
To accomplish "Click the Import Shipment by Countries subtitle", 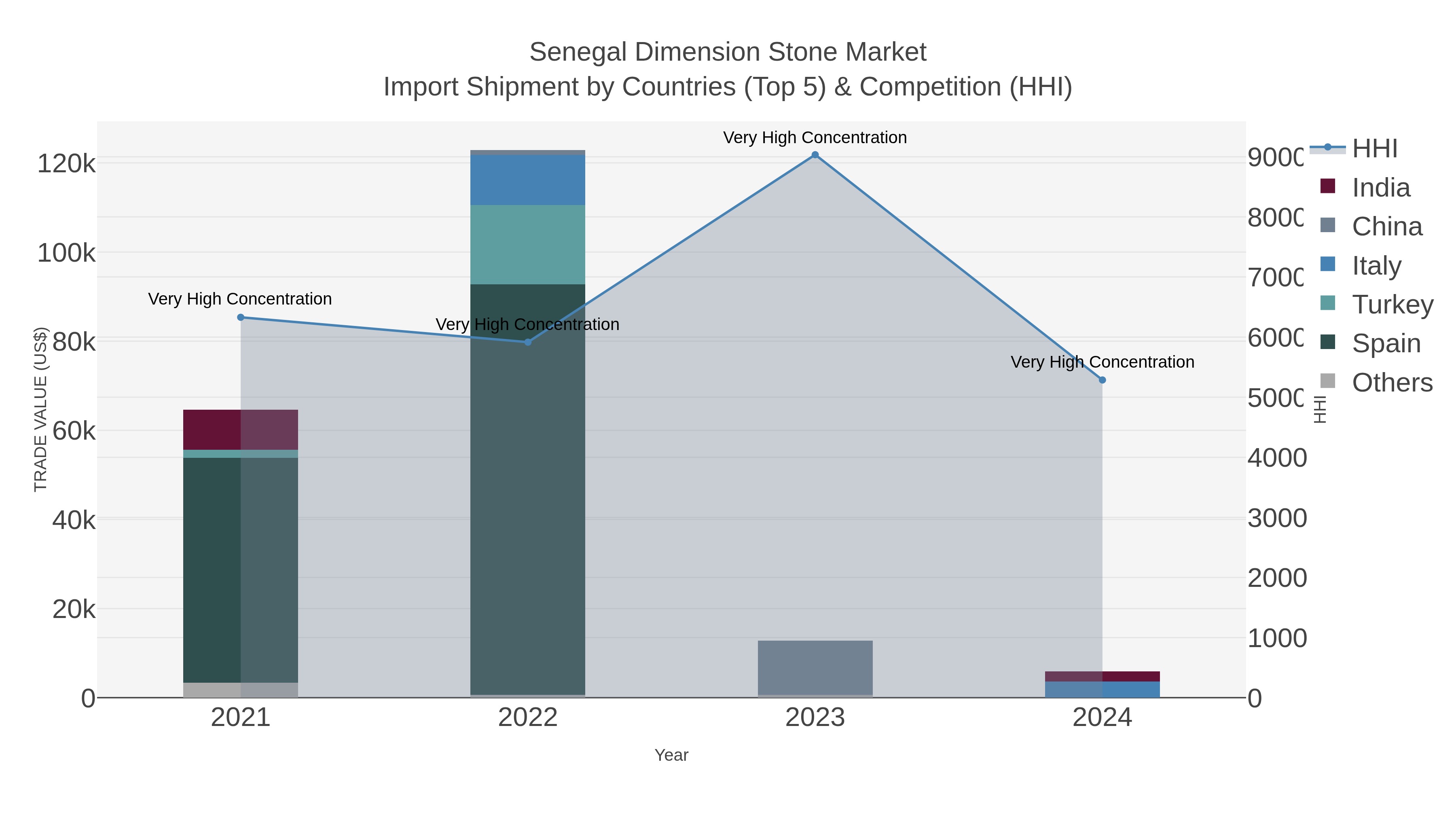I will point(728,87).
